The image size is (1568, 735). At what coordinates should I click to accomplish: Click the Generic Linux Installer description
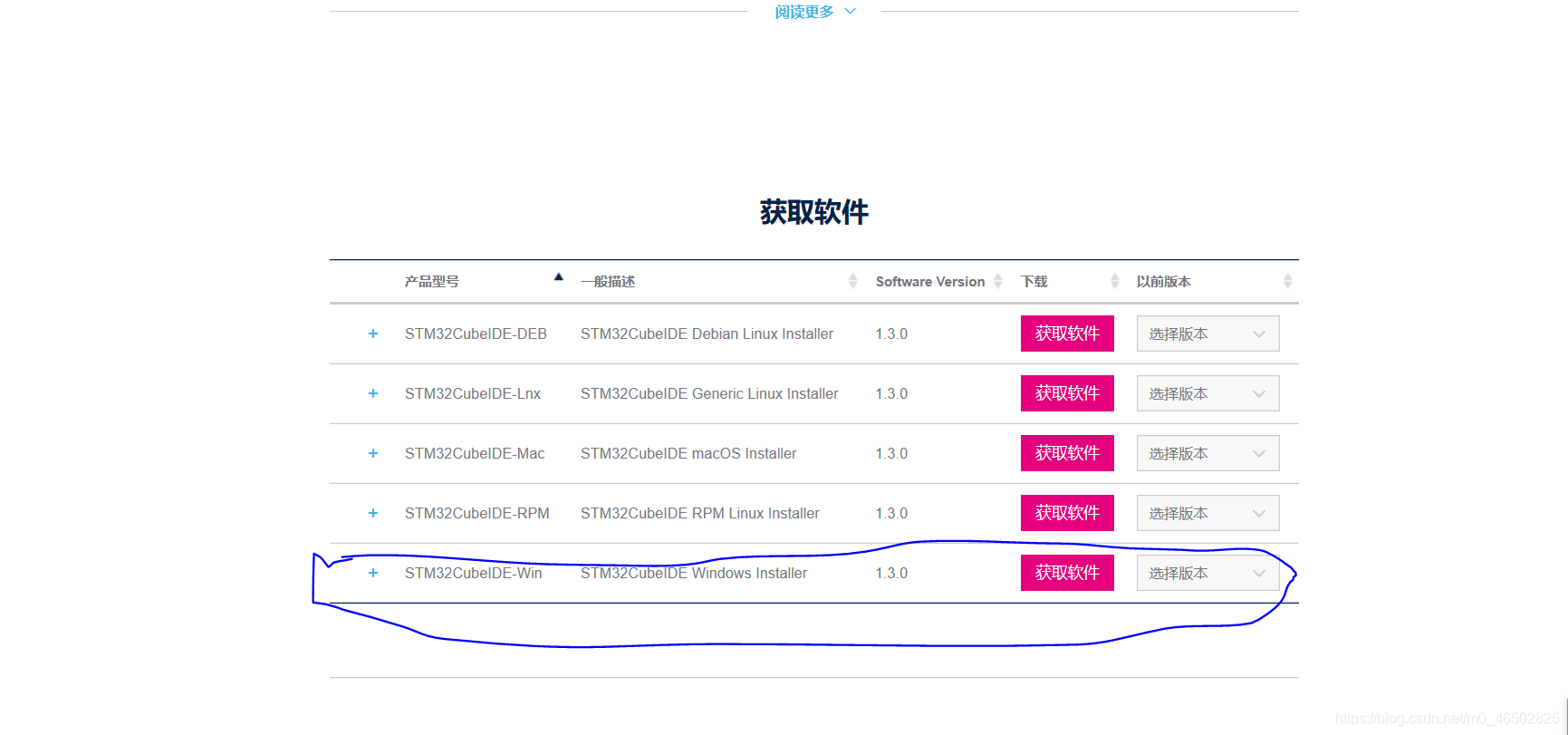709,393
